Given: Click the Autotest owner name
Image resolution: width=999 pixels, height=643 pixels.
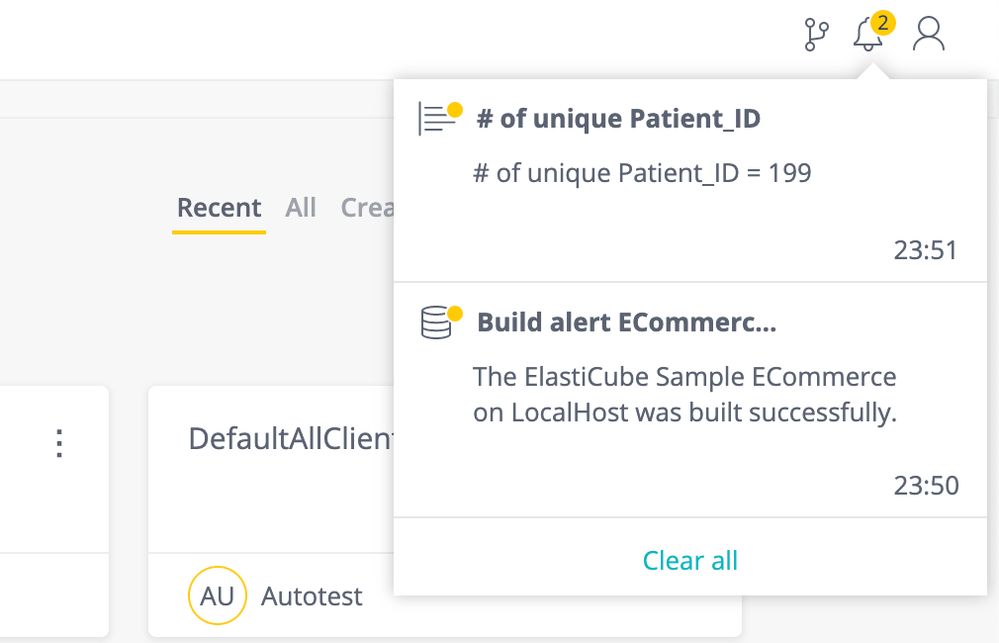Looking at the screenshot, I should [x=311, y=597].
